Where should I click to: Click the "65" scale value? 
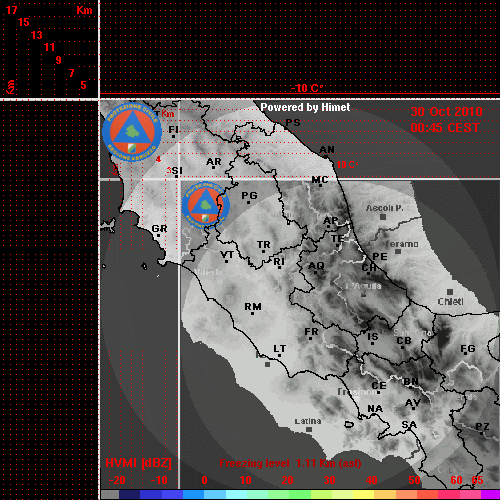[x=477, y=480]
